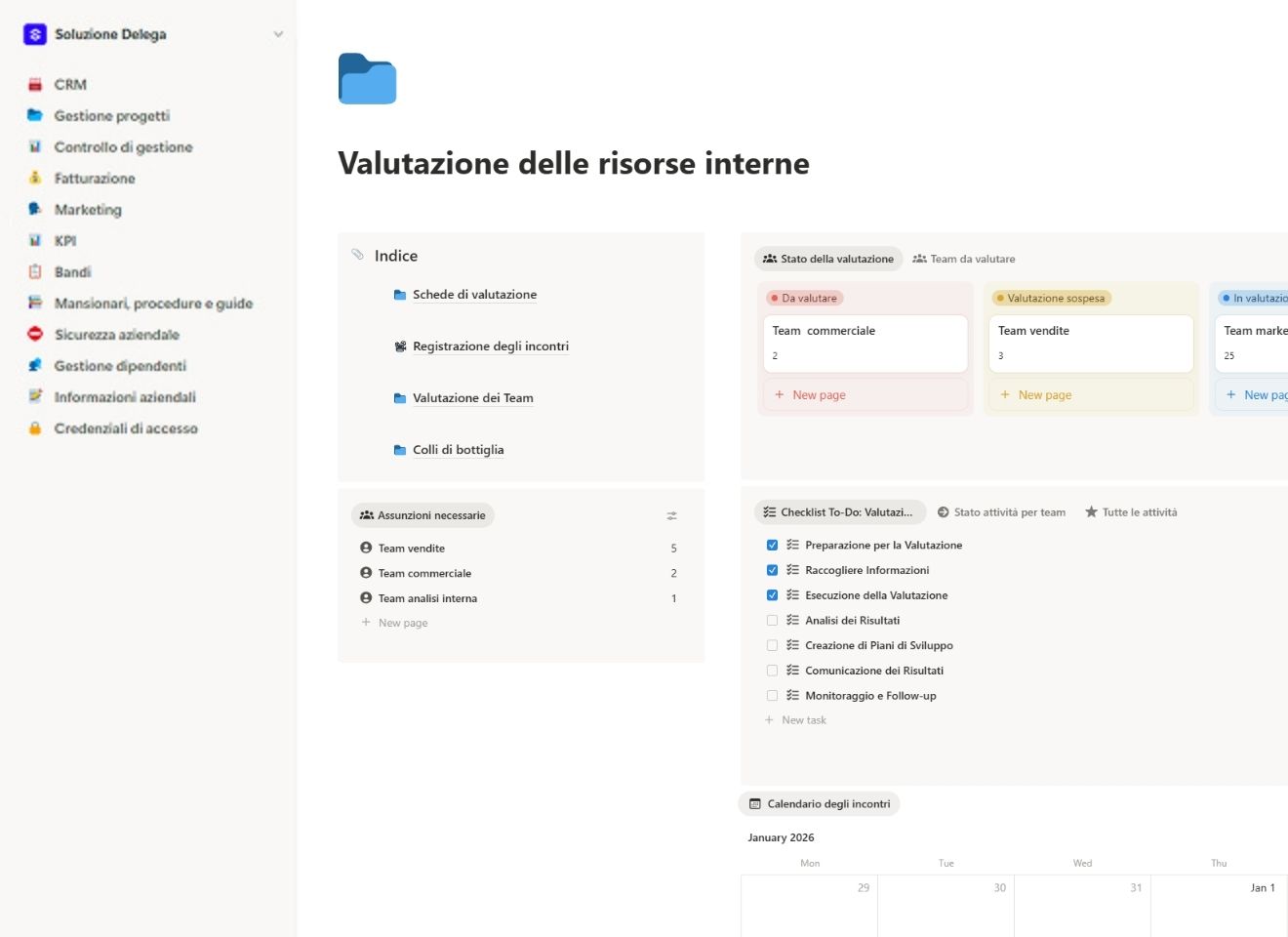The height and width of the screenshot is (937, 1288).
Task: Collapse the Soluzione Delega workspace menu
Action: coord(278,34)
